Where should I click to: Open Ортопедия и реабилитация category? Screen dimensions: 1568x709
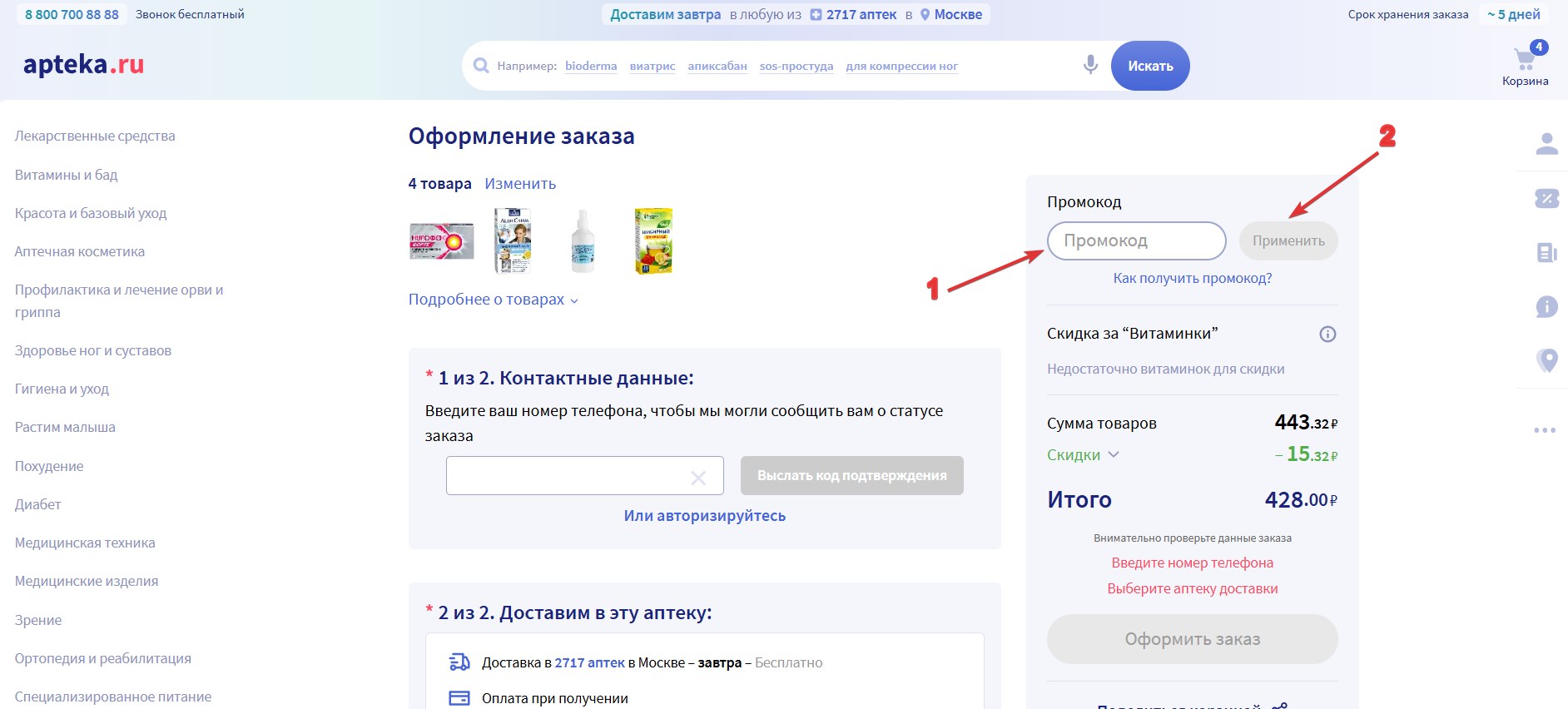(x=102, y=658)
